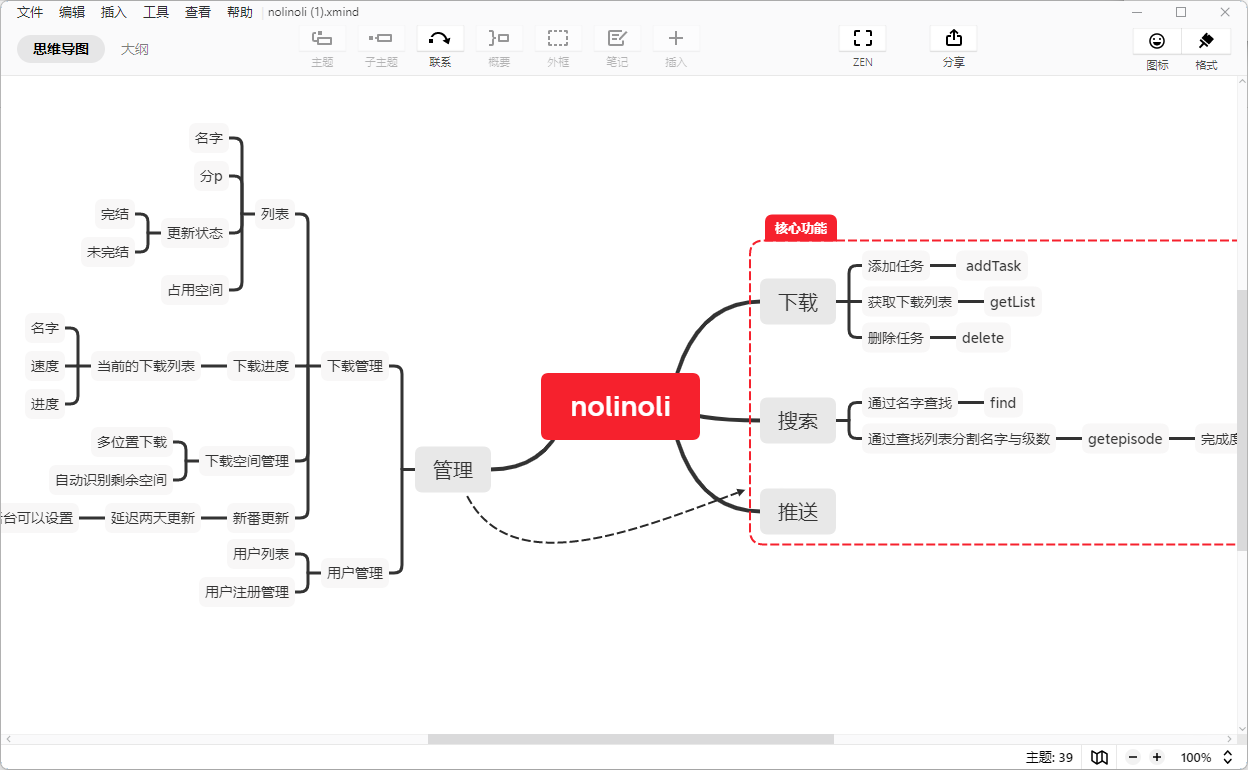Open zoom percentage stepper arrows
This screenshot has width=1248, height=770.
1228,757
